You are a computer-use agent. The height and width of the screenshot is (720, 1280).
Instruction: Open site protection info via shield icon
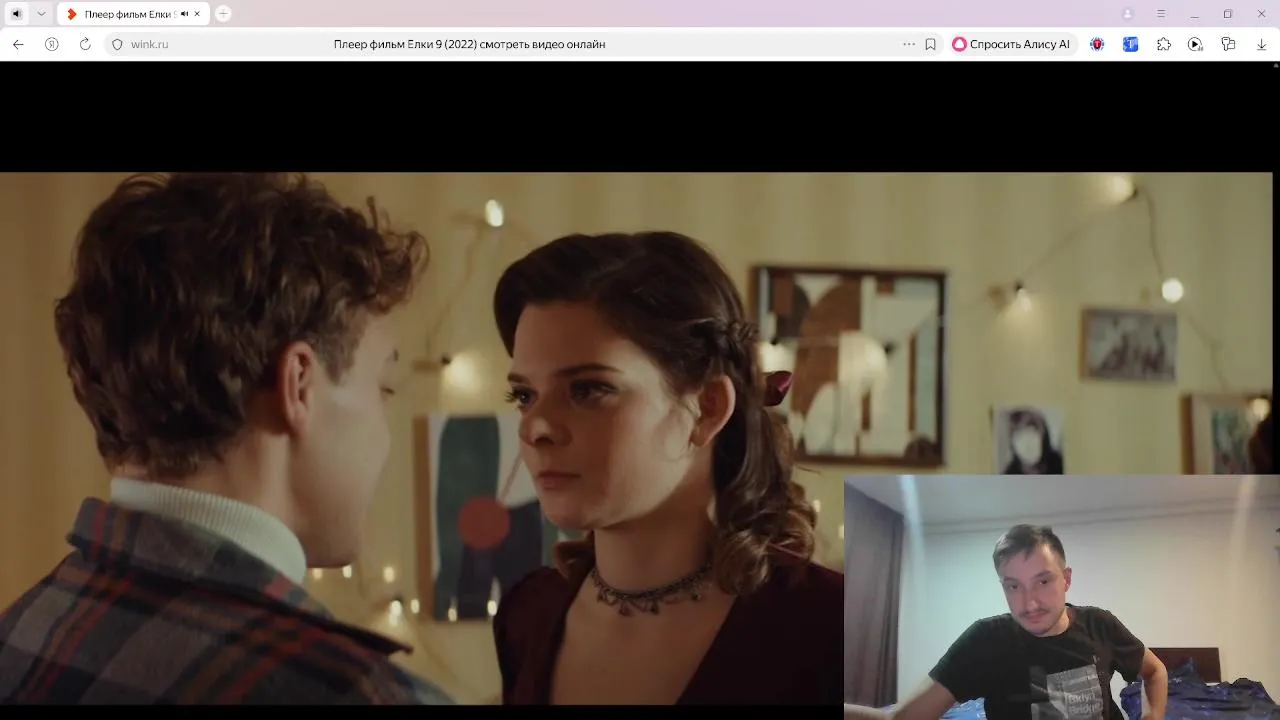pyautogui.click(x=117, y=44)
